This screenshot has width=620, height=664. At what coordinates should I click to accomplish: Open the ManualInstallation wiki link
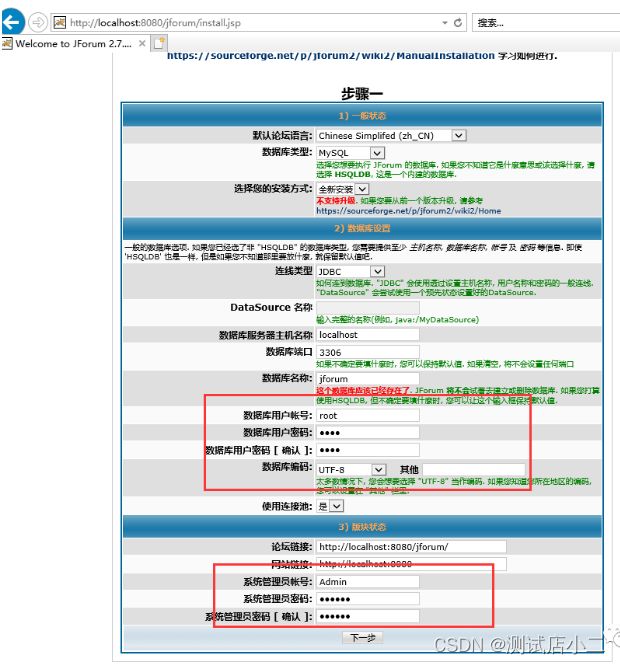click(x=331, y=55)
